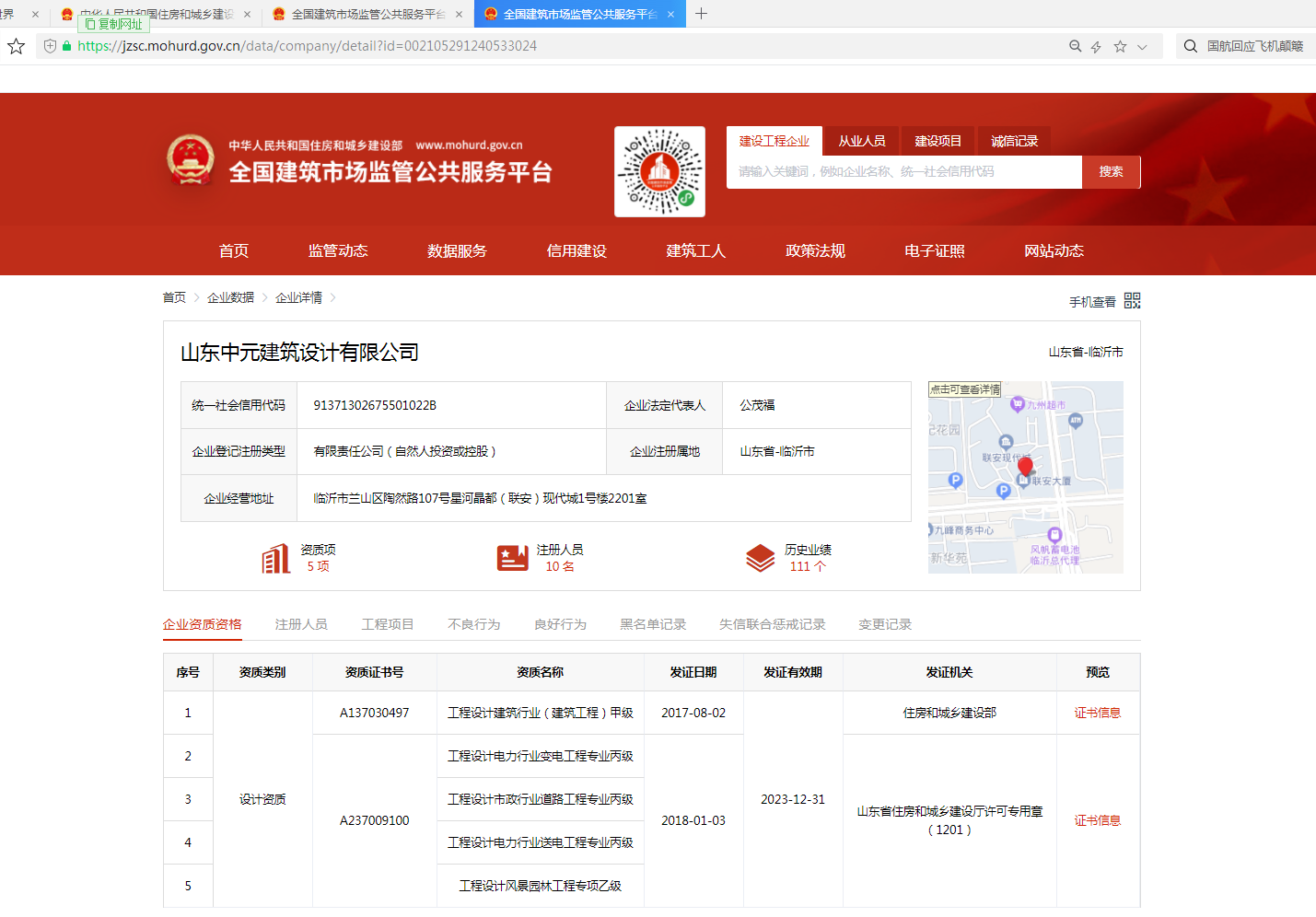Open the bookmarks dropdown chevron
1316x917 pixels.
click(1142, 45)
